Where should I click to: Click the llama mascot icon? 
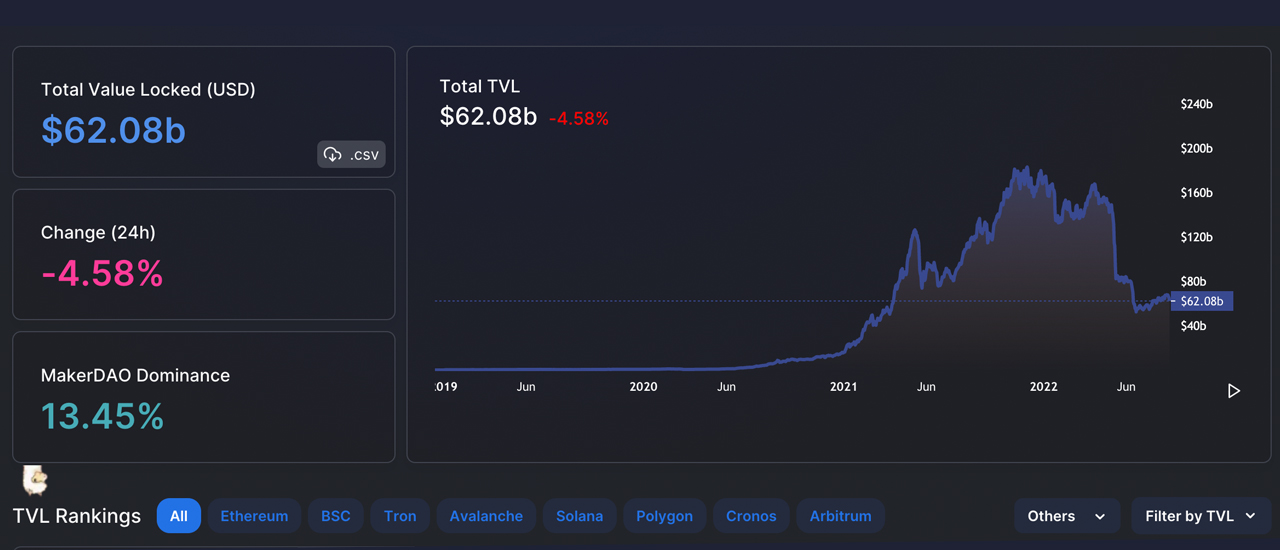coord(35,480)
